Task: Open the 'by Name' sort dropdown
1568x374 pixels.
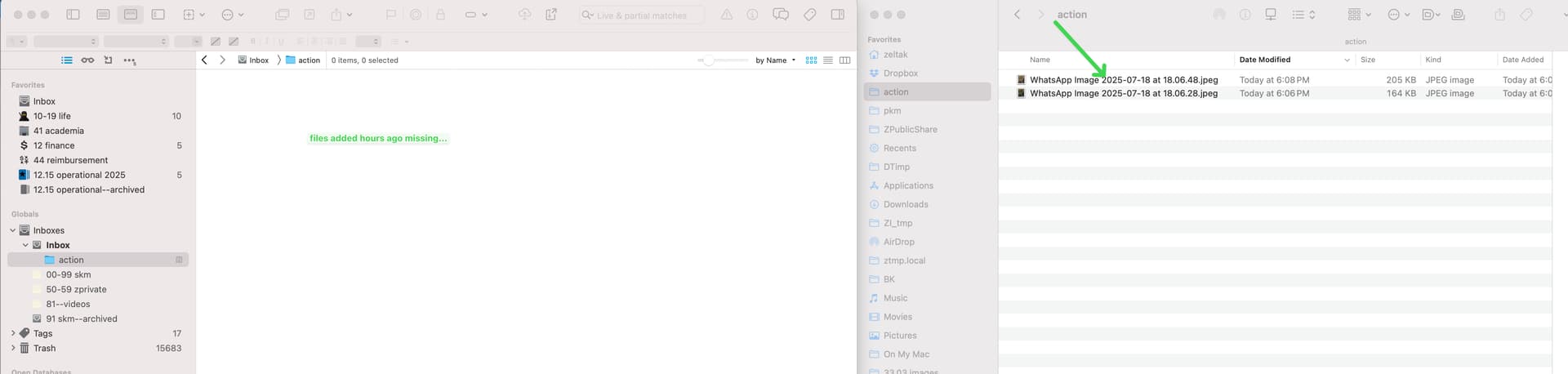Action: coord(774,60)
